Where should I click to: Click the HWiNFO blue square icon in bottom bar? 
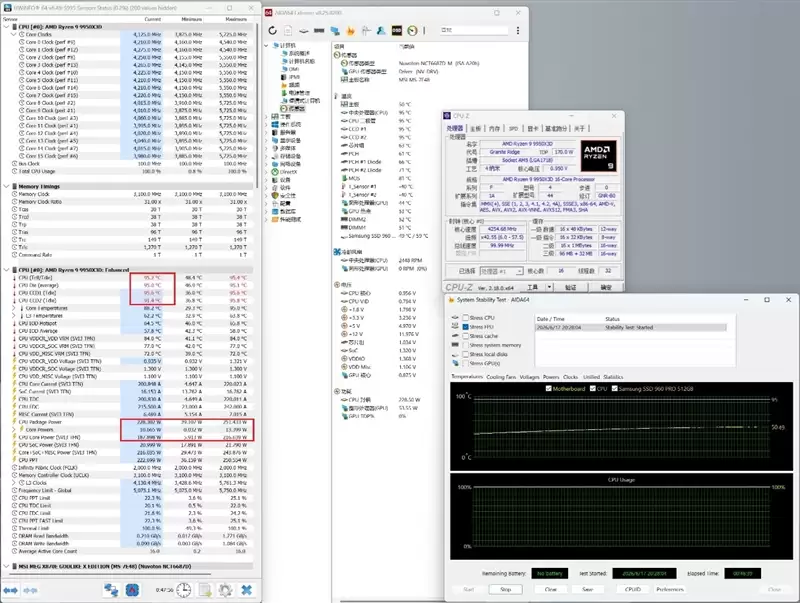click(132, 590)
